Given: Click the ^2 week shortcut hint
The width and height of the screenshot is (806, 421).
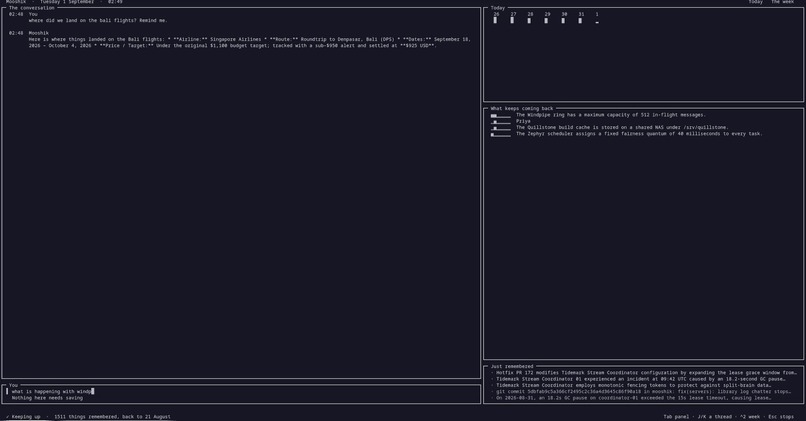Looking at the screenshot, I should (751, 417).
